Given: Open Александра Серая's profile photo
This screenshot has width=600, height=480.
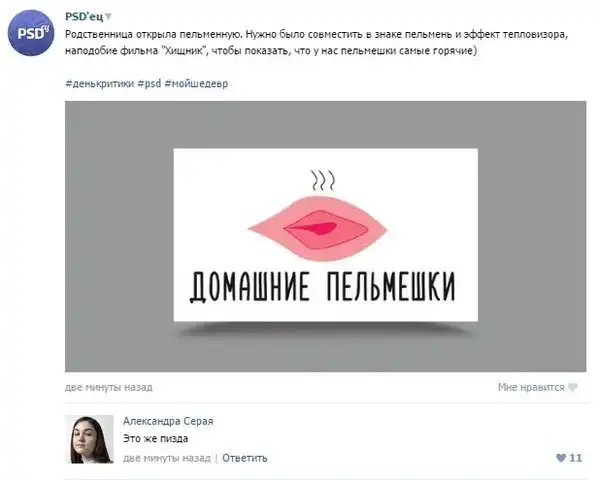Looking at the screenshot, I should point(89,439).
